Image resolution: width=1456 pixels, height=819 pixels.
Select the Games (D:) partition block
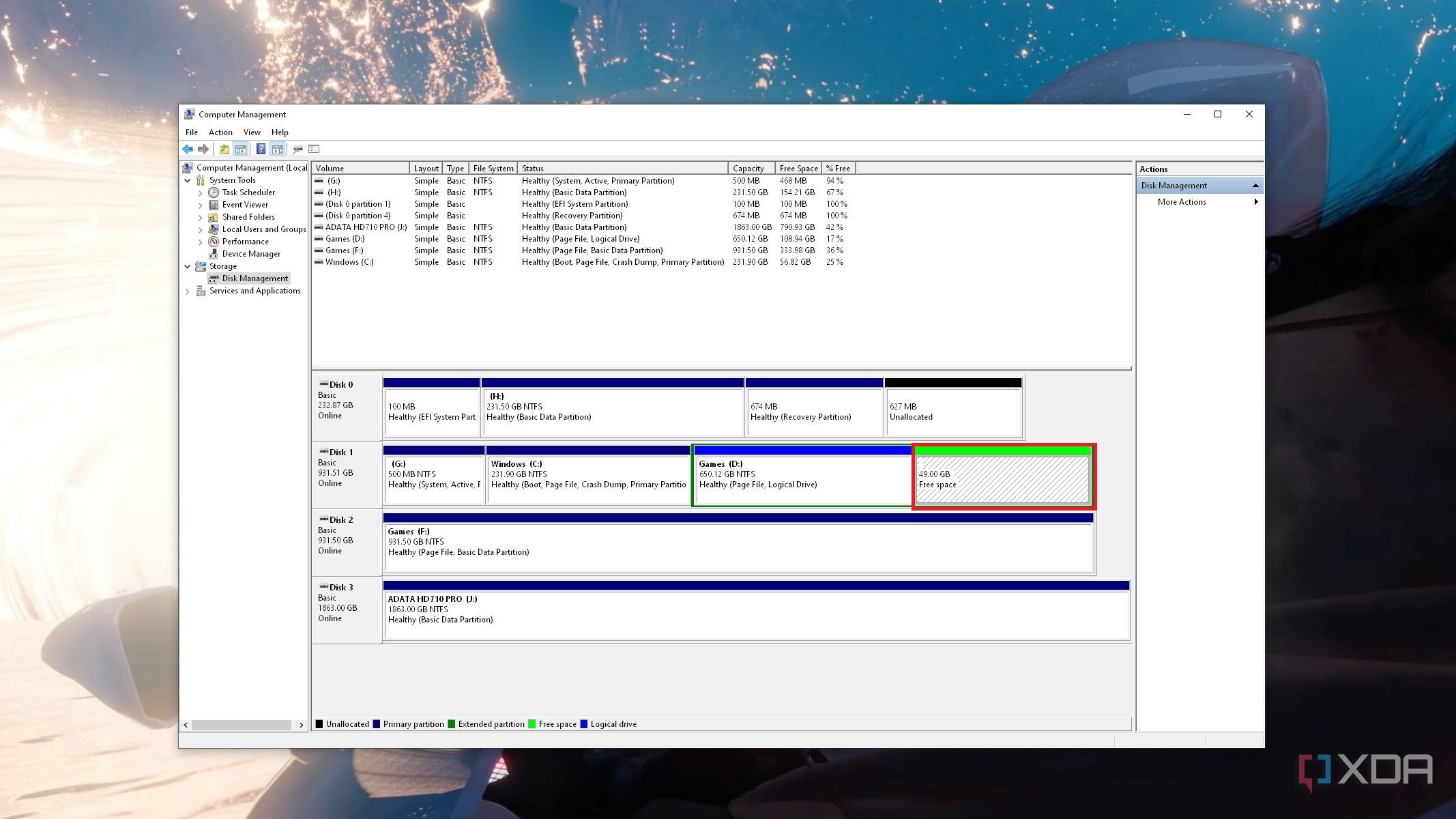click(802, 476)
